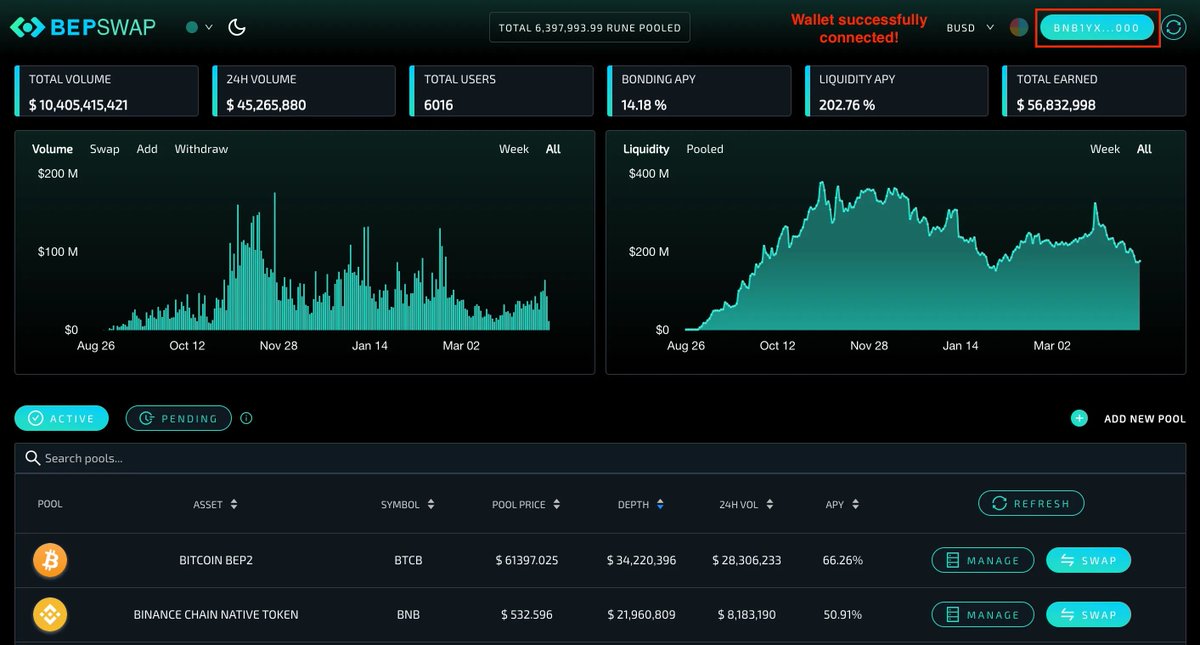
Task: Toggle the Week view on the Volume chart
Action: [x=513, y=148]
